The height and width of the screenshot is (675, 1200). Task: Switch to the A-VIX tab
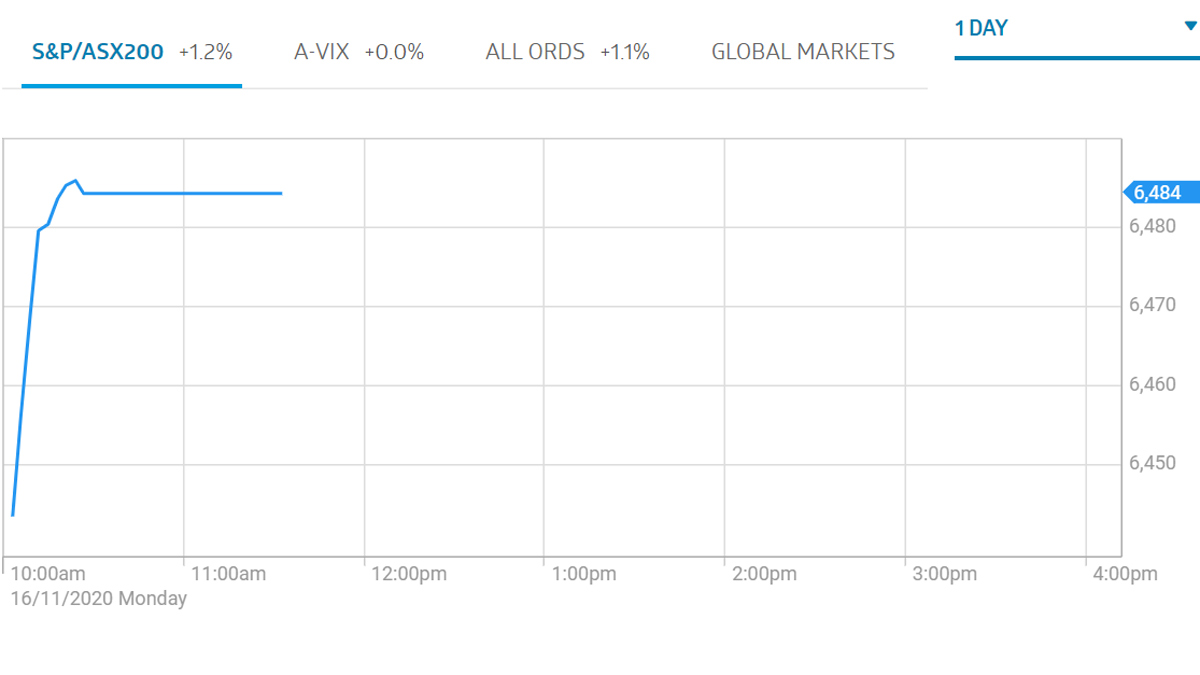358,52
